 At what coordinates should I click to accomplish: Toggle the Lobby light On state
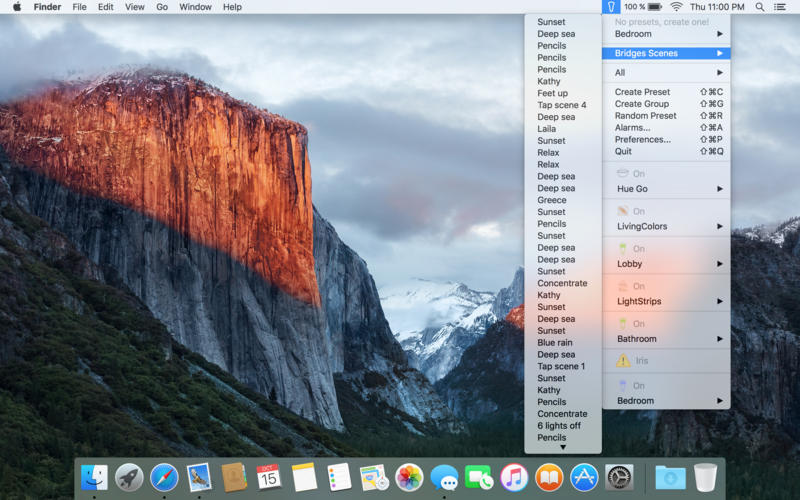(x=638, y=249)
